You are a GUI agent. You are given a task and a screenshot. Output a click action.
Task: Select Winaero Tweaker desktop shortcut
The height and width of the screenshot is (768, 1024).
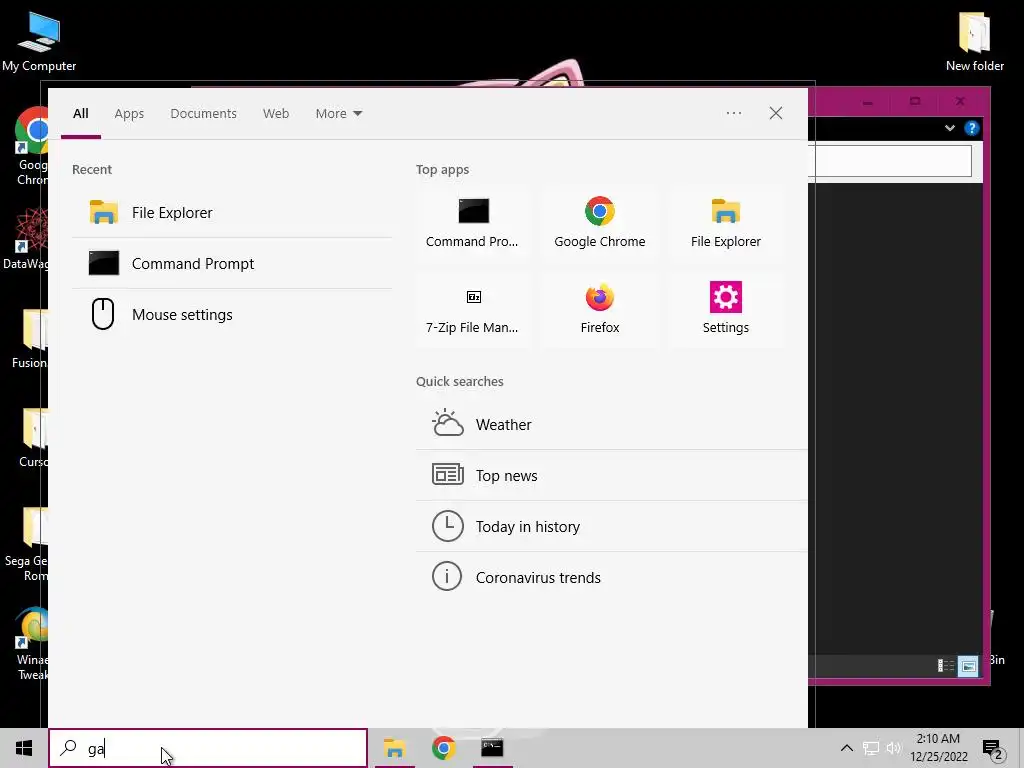(33, 643)
